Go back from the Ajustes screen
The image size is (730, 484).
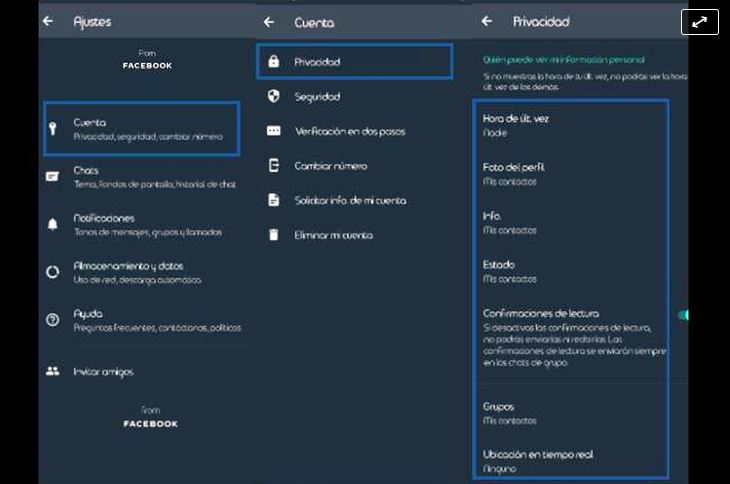tap(47, 21)
